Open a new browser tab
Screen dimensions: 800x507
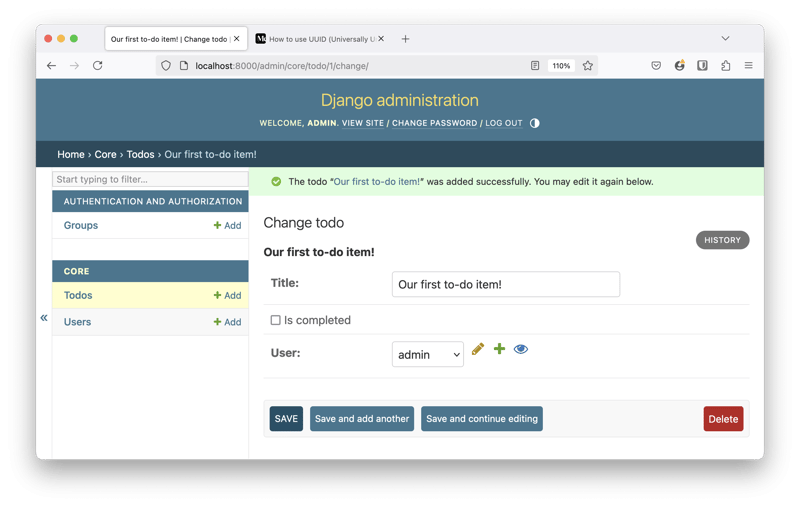pos(405,39)
